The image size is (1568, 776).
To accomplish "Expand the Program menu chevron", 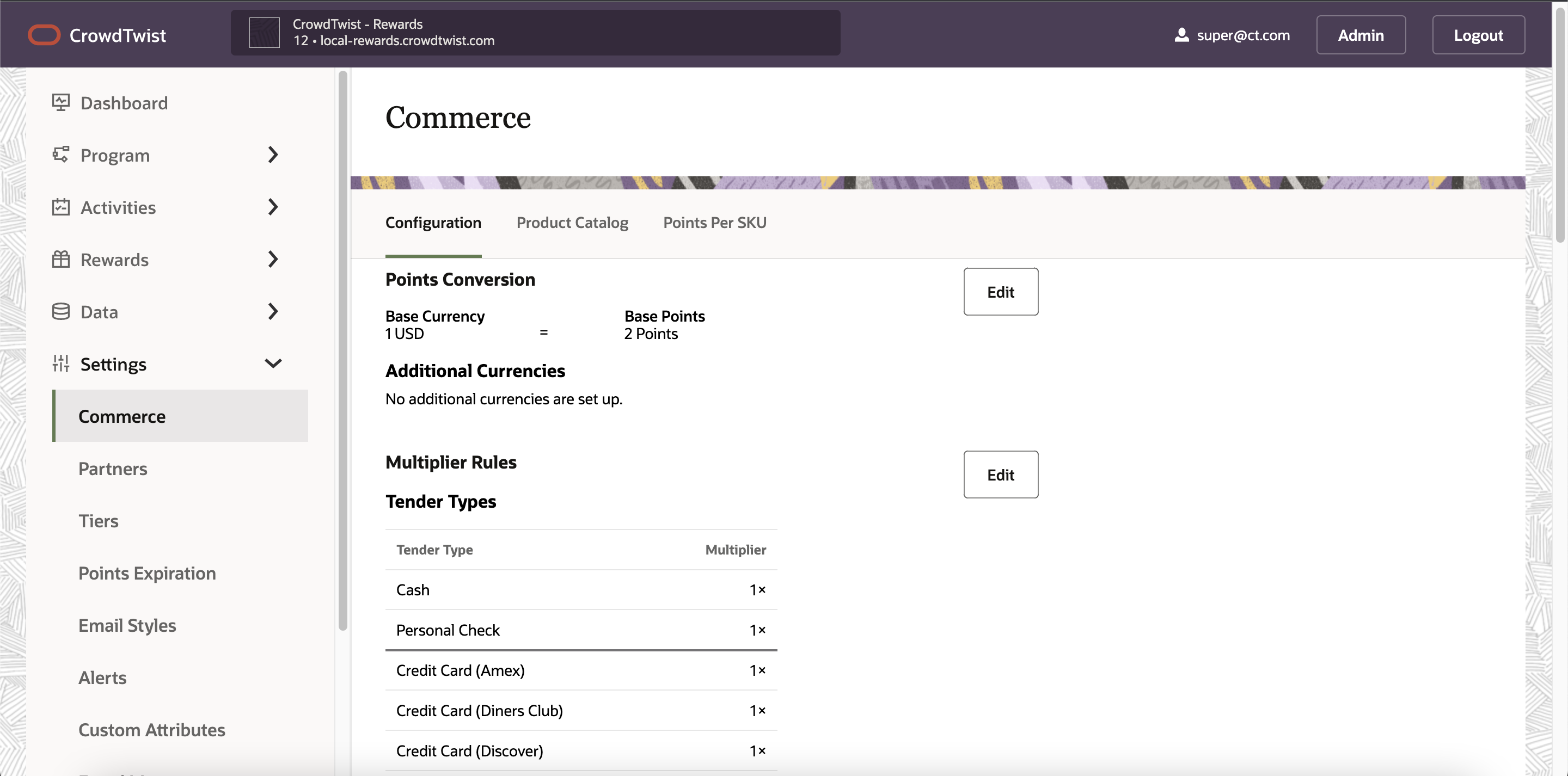I will [x=273, y=155].
